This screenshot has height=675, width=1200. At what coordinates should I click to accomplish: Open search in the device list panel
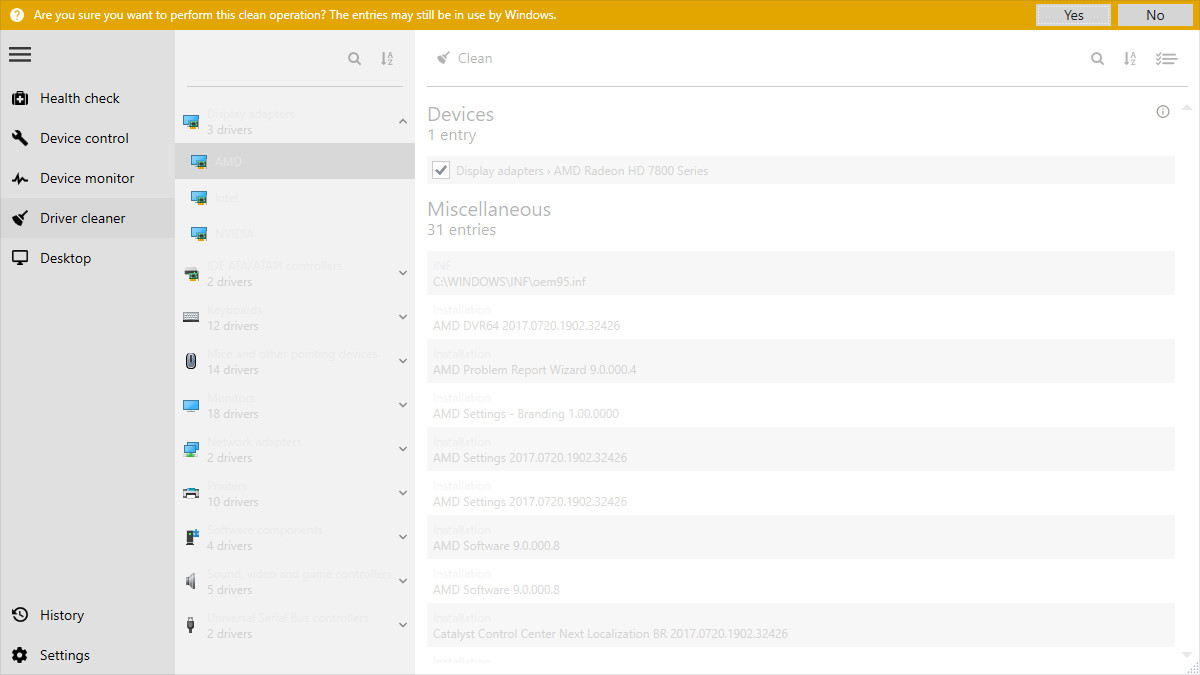click(x=354, y=58)
